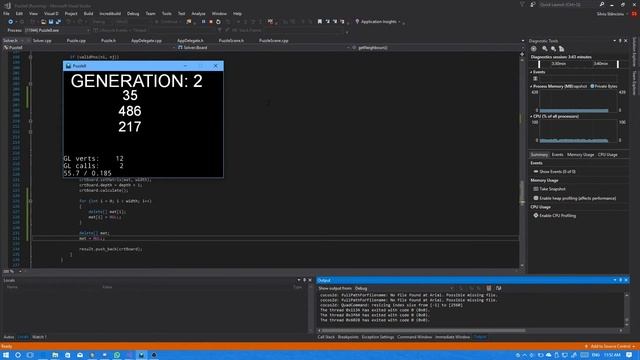This screenshot has height=360, width=640.
Task: Switch to AppDelegate.h editor tab
Action: (x=190, y=41)
